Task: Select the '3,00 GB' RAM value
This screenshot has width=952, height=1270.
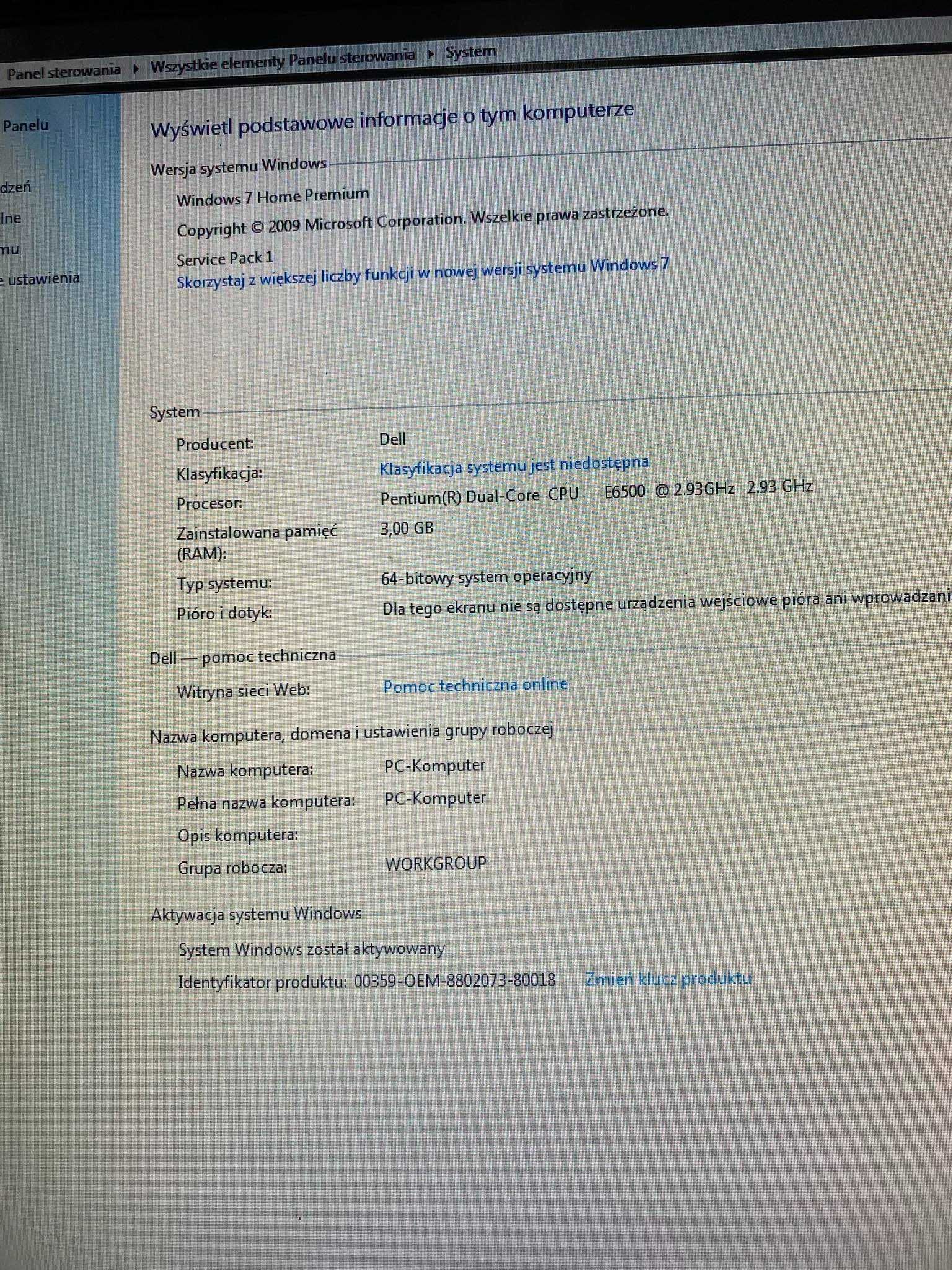Action: (x=407, y=528)
